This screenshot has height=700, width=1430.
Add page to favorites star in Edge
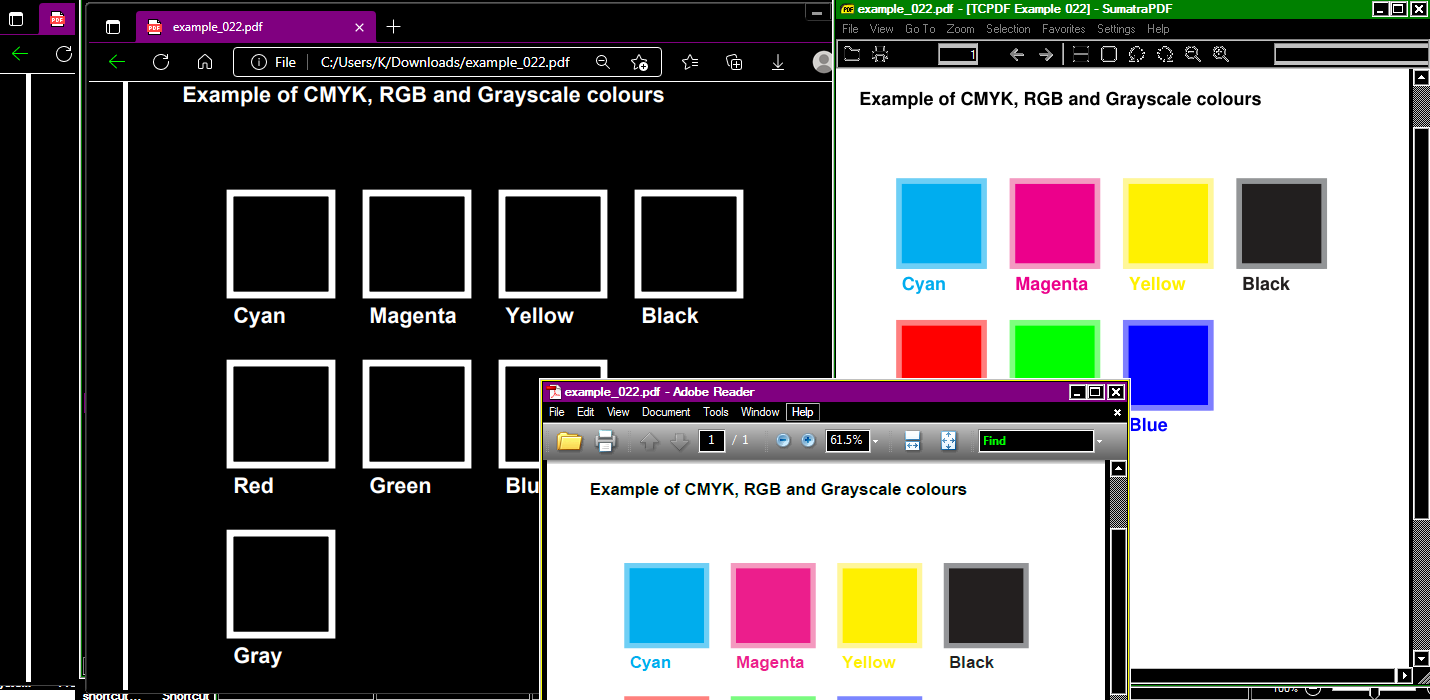point(640,62)
